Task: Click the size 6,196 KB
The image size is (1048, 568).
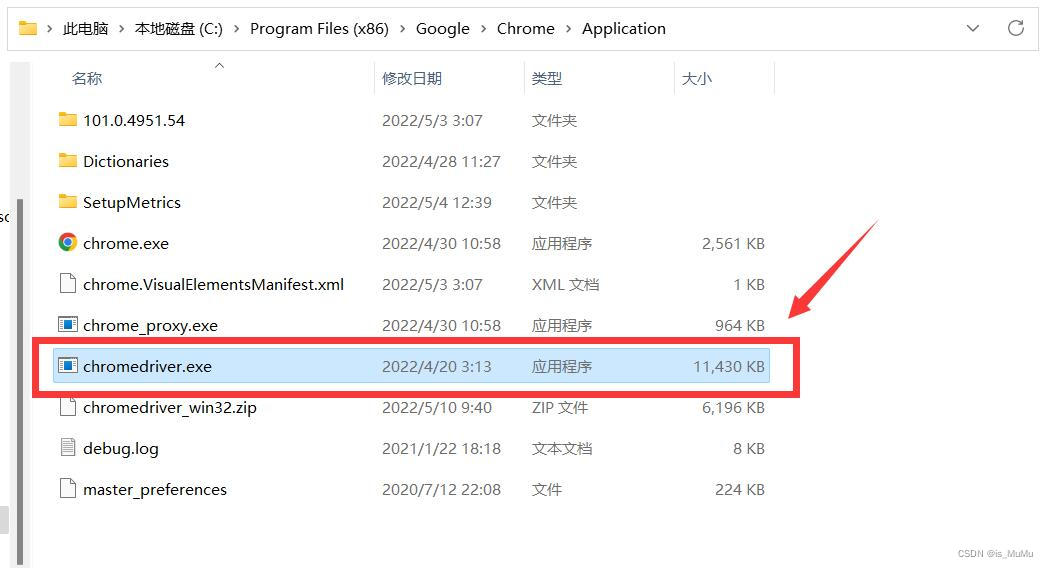Action: pos(733,408)
